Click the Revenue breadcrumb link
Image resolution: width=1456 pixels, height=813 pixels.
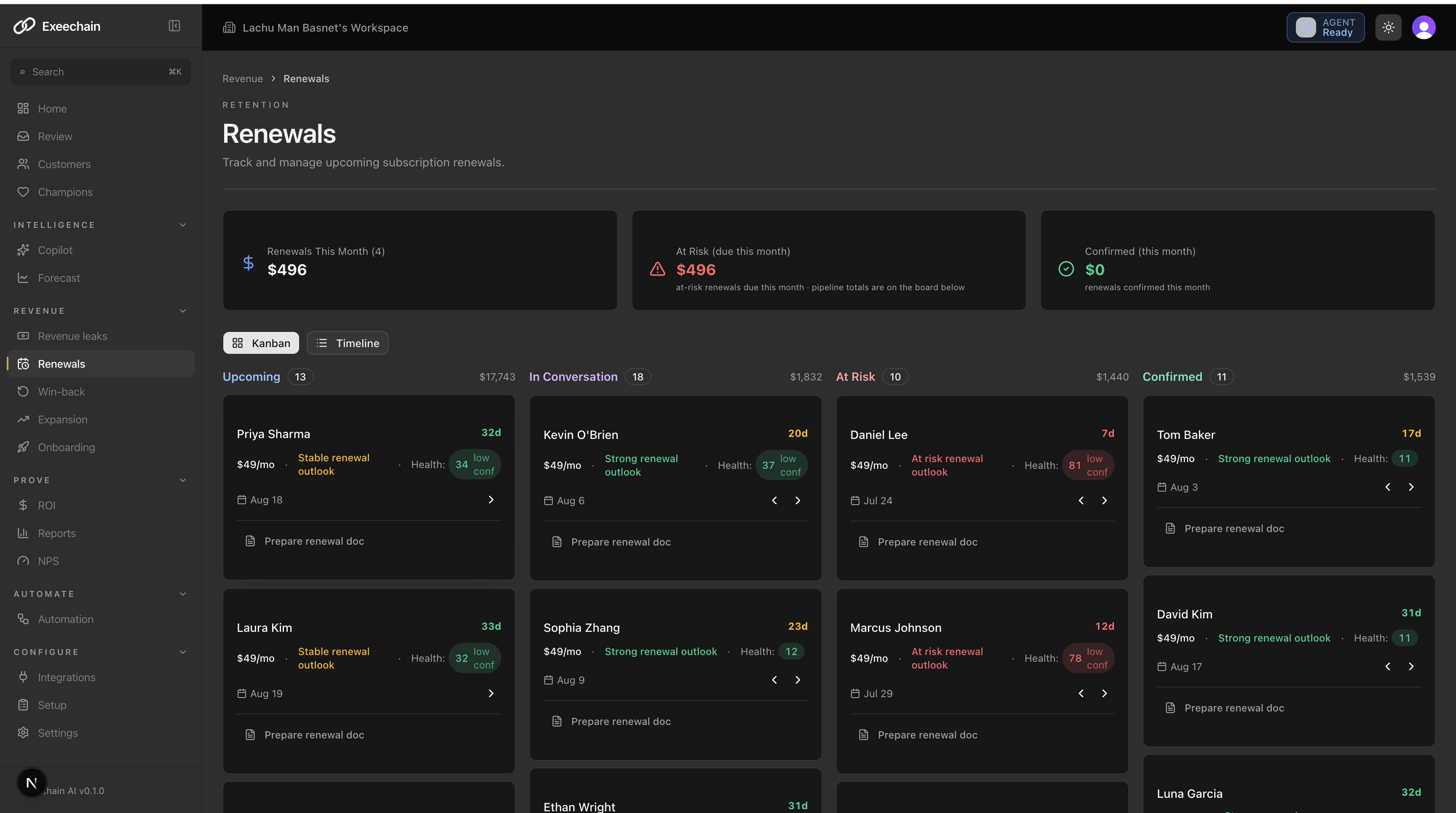(243, 78)
